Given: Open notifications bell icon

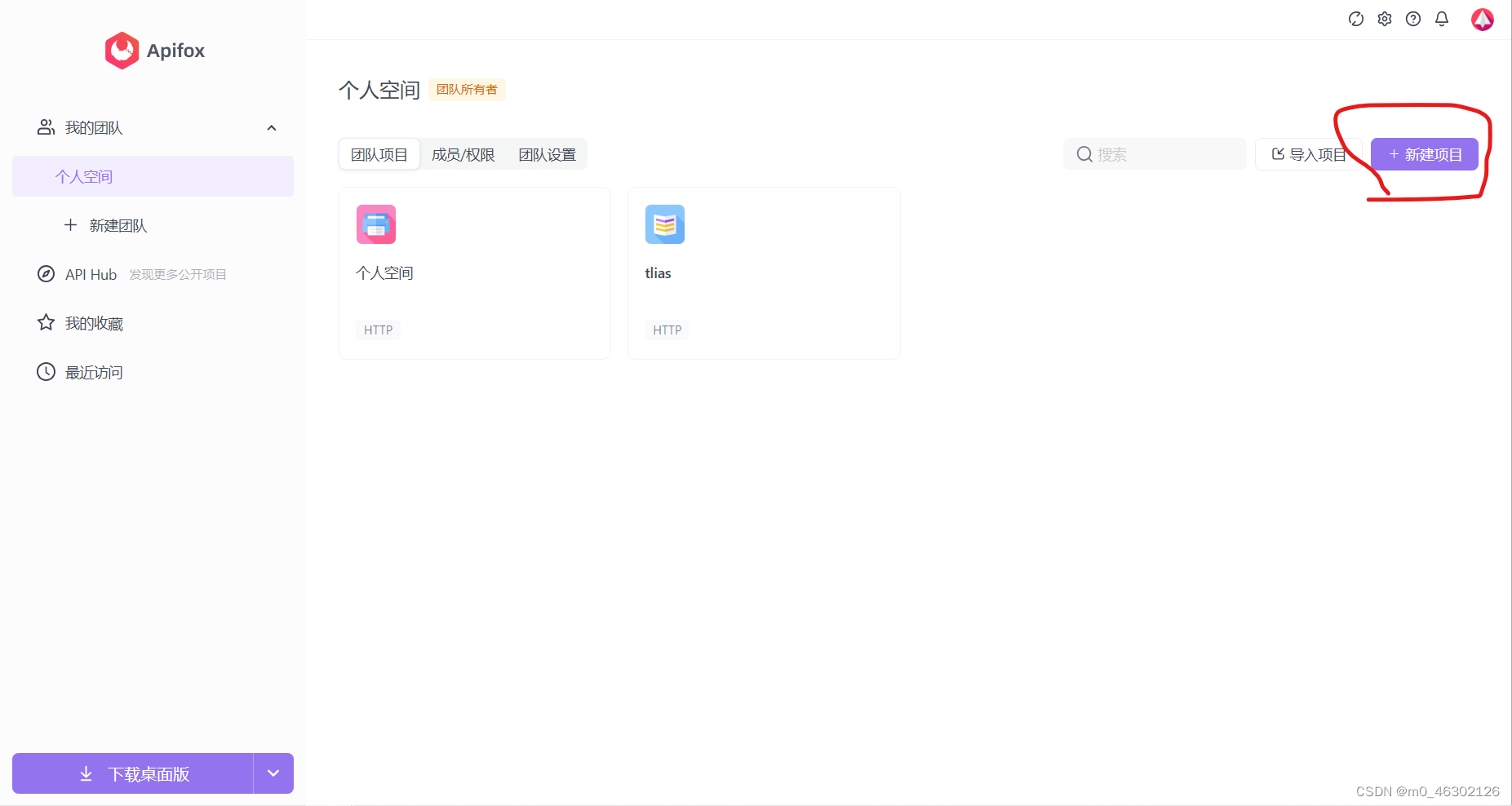Looking at the screenshot, I should (1442, 19).
